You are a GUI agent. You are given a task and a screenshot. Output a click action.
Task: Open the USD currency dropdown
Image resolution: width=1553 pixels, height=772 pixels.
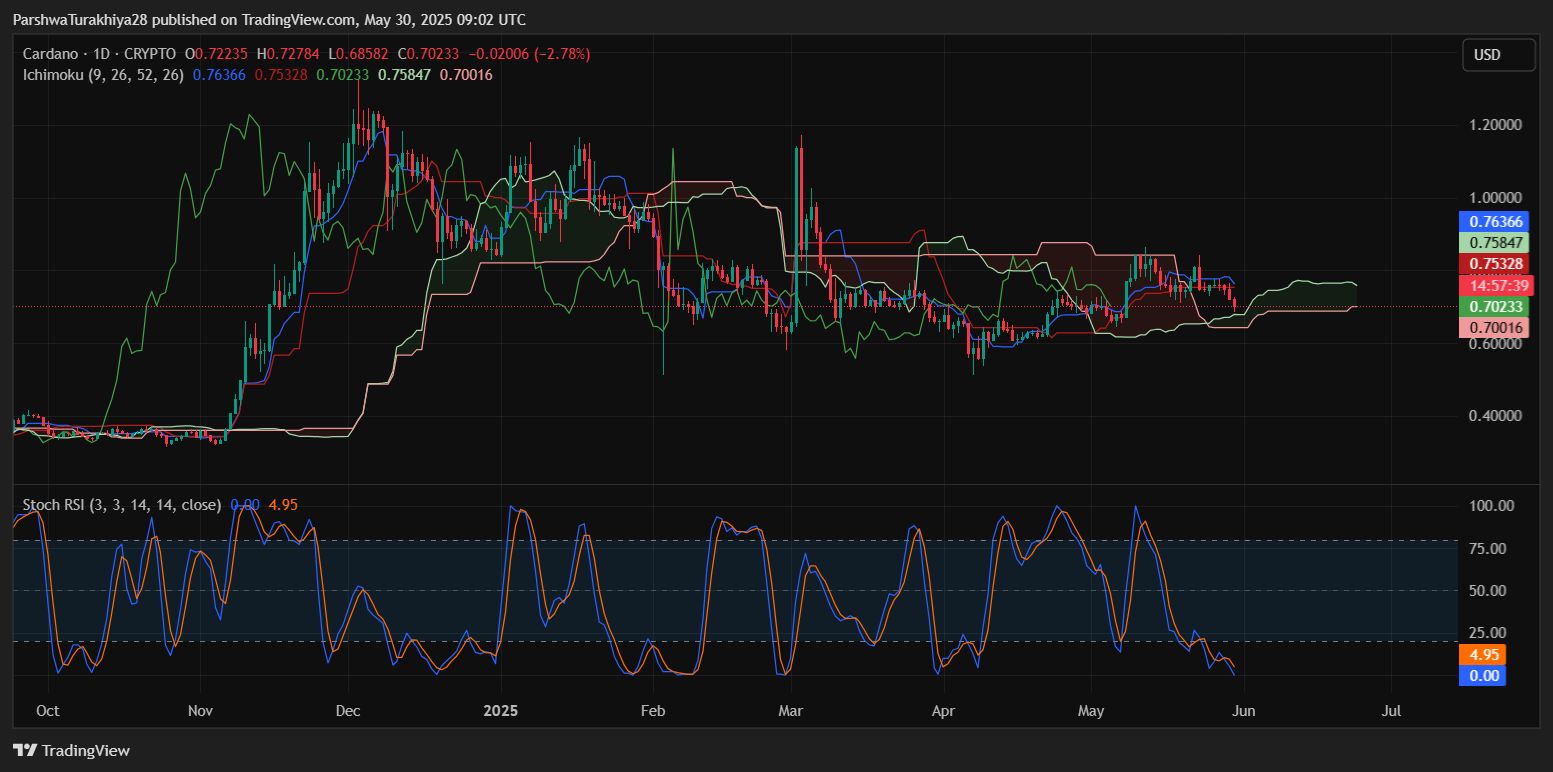1497,55
